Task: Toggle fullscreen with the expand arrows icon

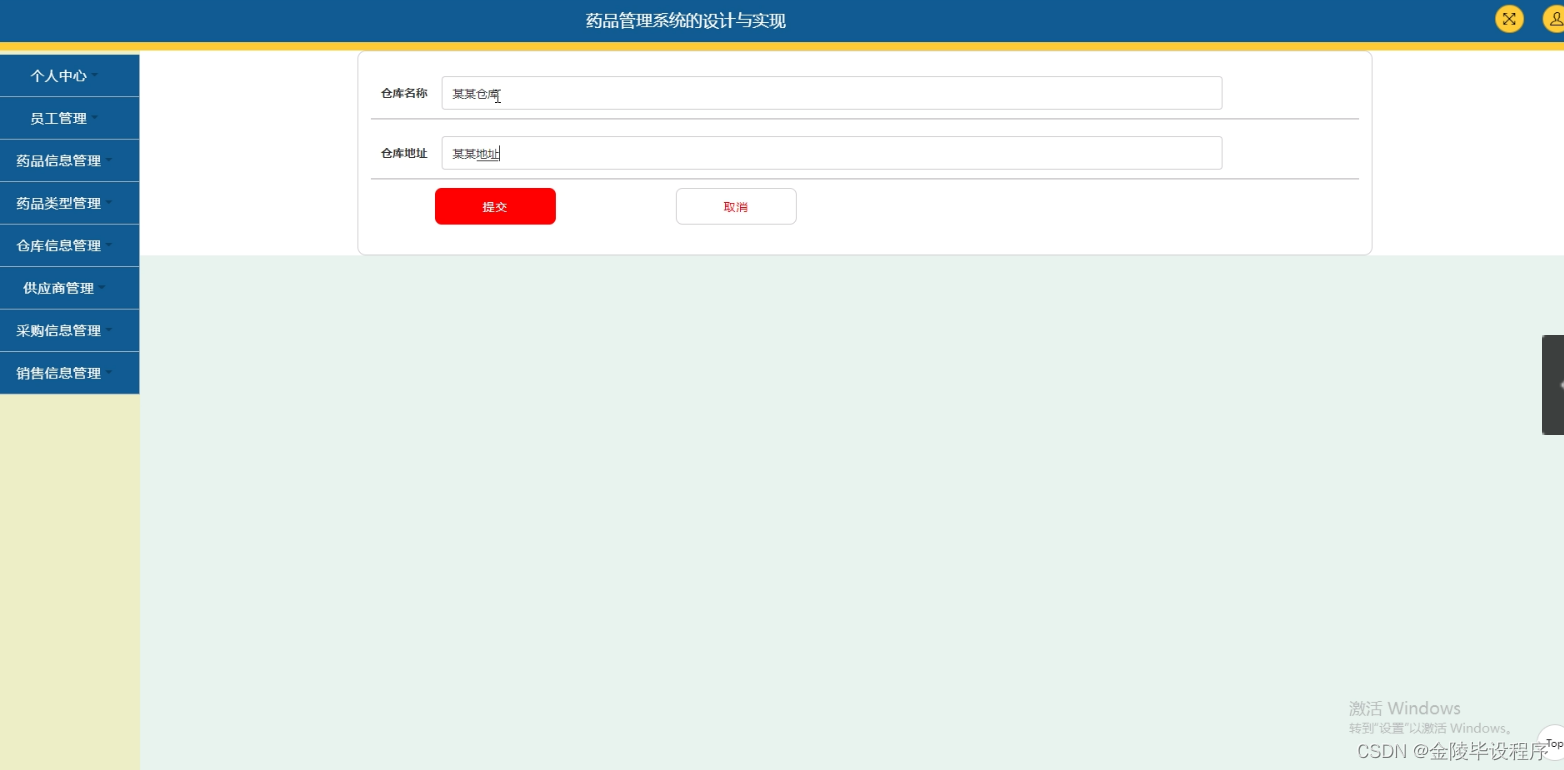Action: pos(1508,18)
